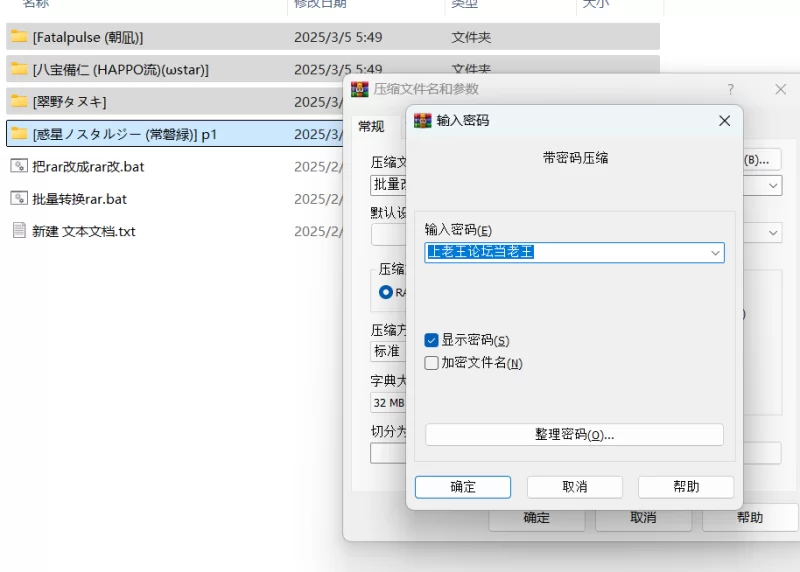Click 取消 in the password dialog

574,487
